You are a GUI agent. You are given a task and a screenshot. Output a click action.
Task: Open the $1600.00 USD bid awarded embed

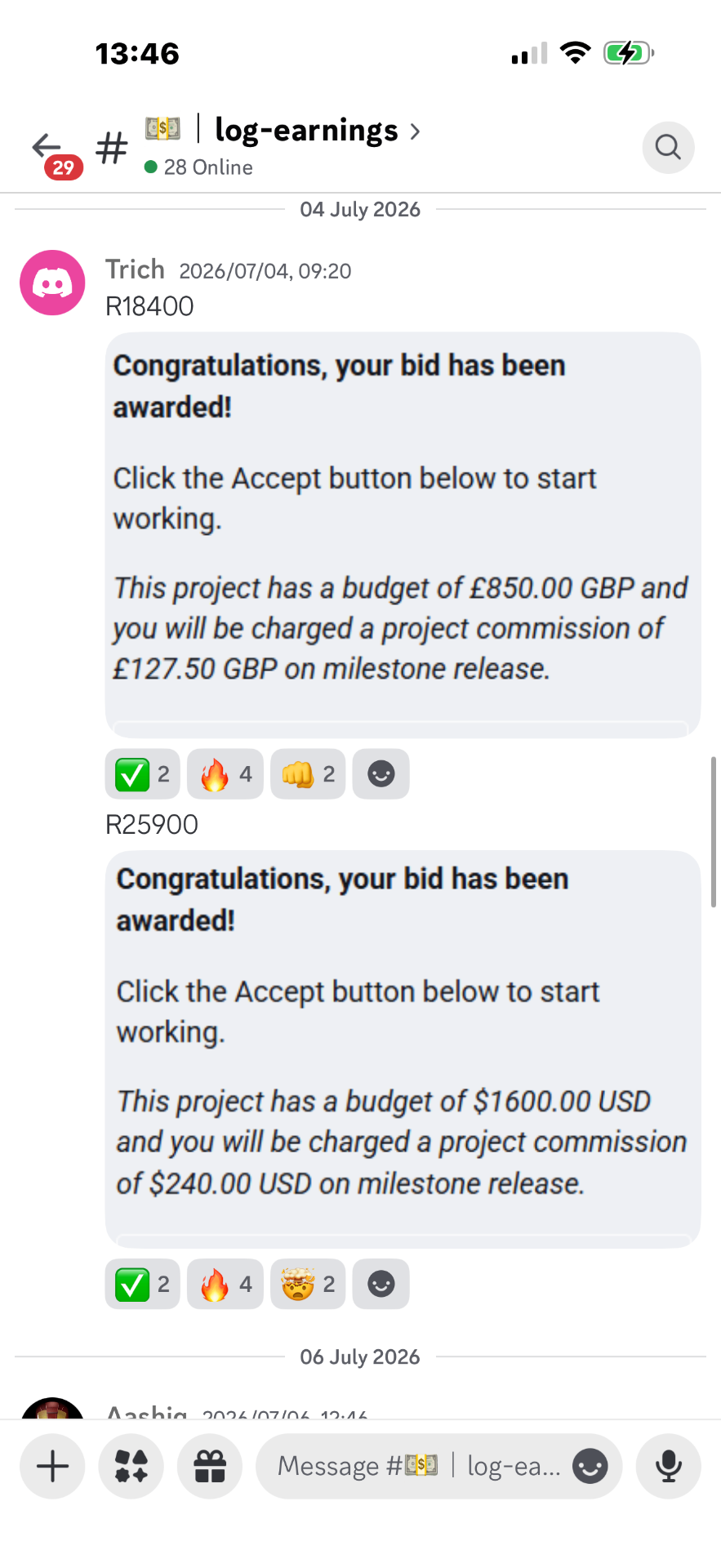403,1049
